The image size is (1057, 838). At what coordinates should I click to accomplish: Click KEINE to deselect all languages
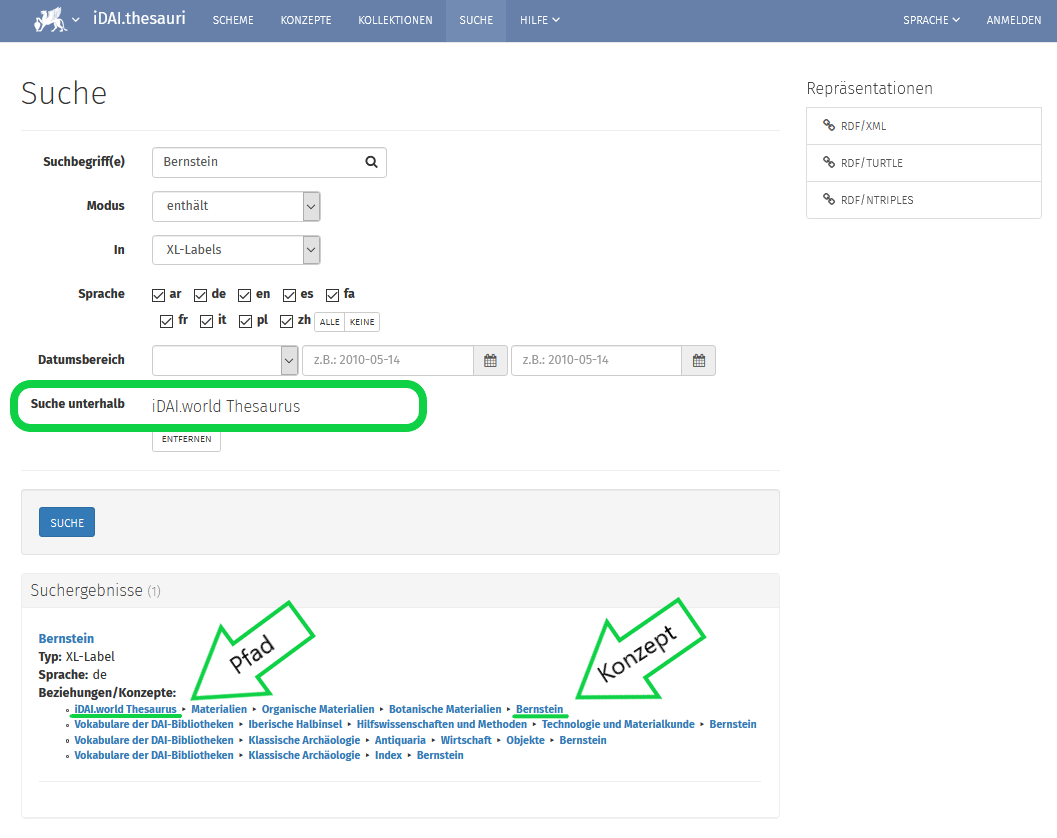pyautogui.click(x=362, y=322)
